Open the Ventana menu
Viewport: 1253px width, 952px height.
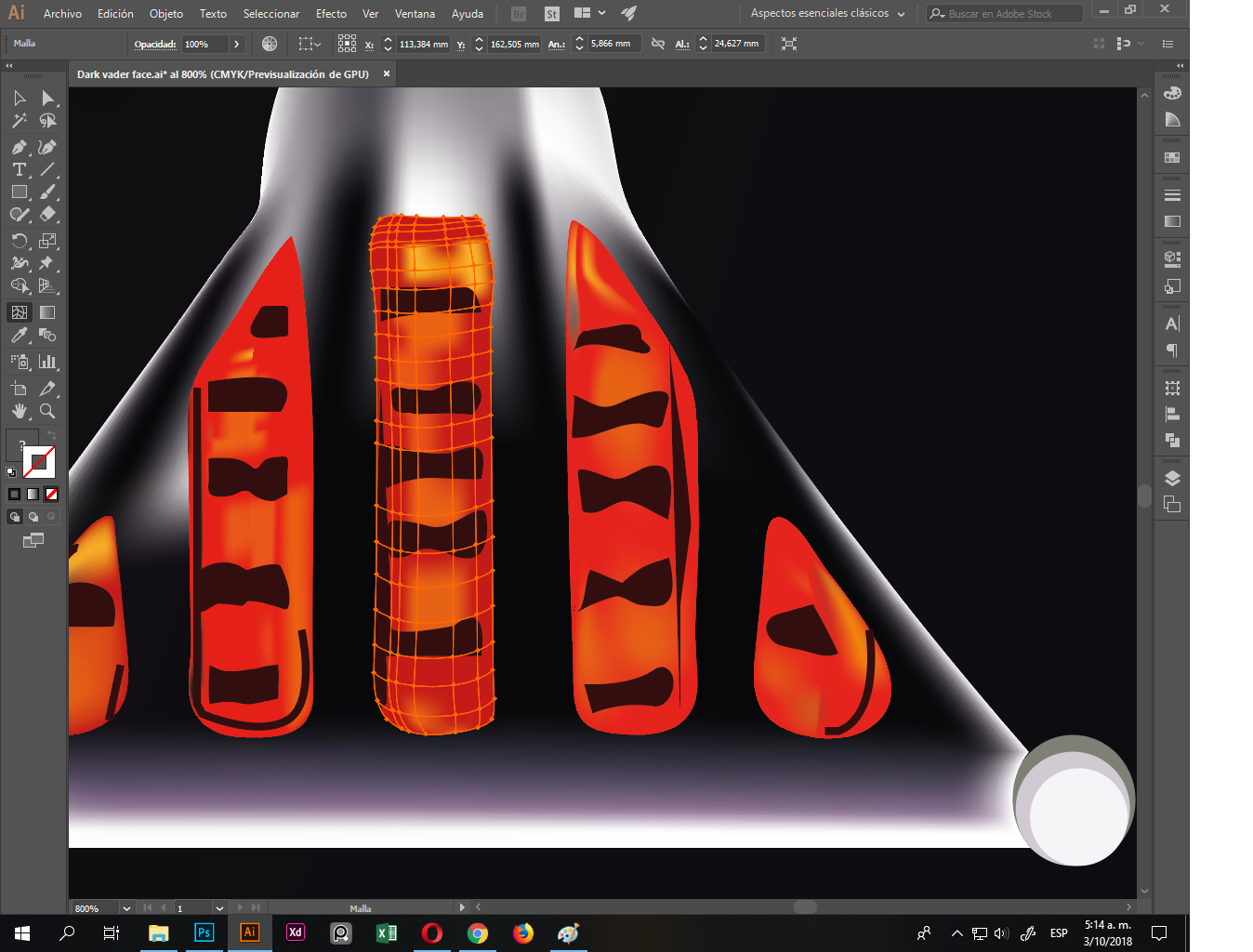(x=415, y=13)
